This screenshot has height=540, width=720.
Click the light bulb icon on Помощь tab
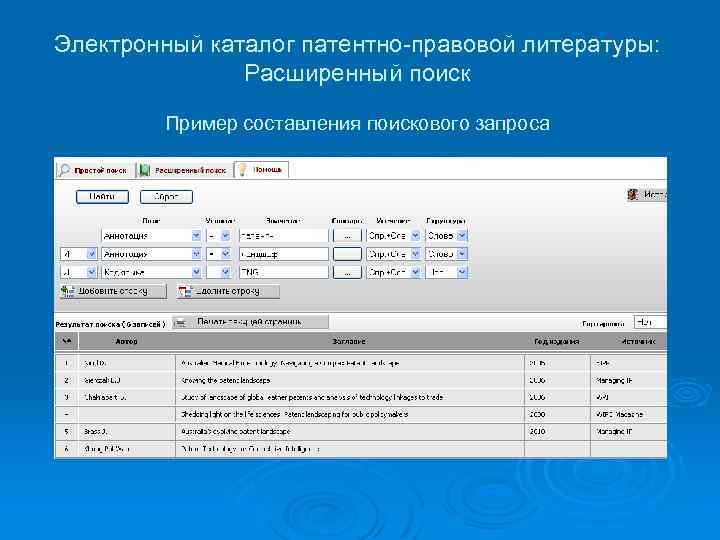[243, 170]
